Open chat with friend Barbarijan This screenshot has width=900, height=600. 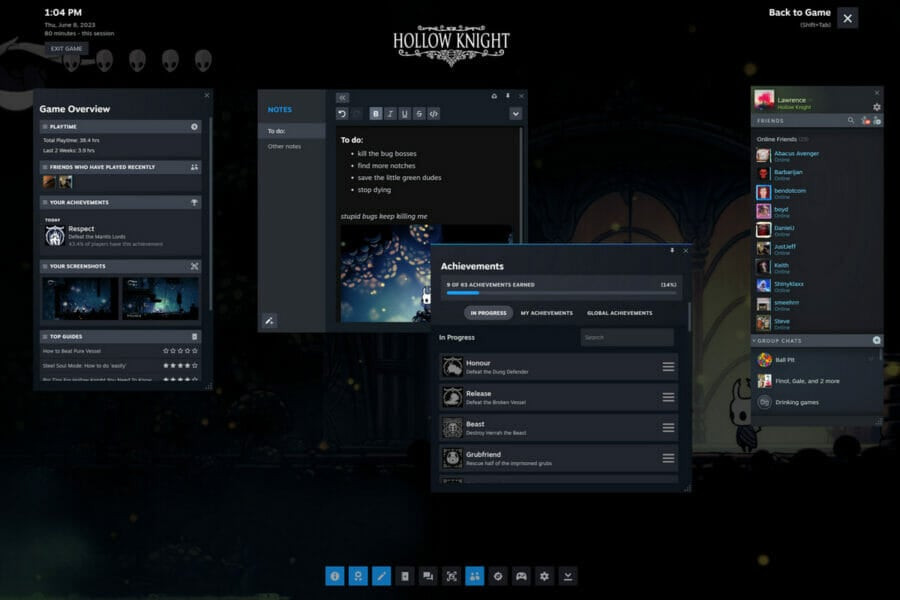click(x=817, y=174)
